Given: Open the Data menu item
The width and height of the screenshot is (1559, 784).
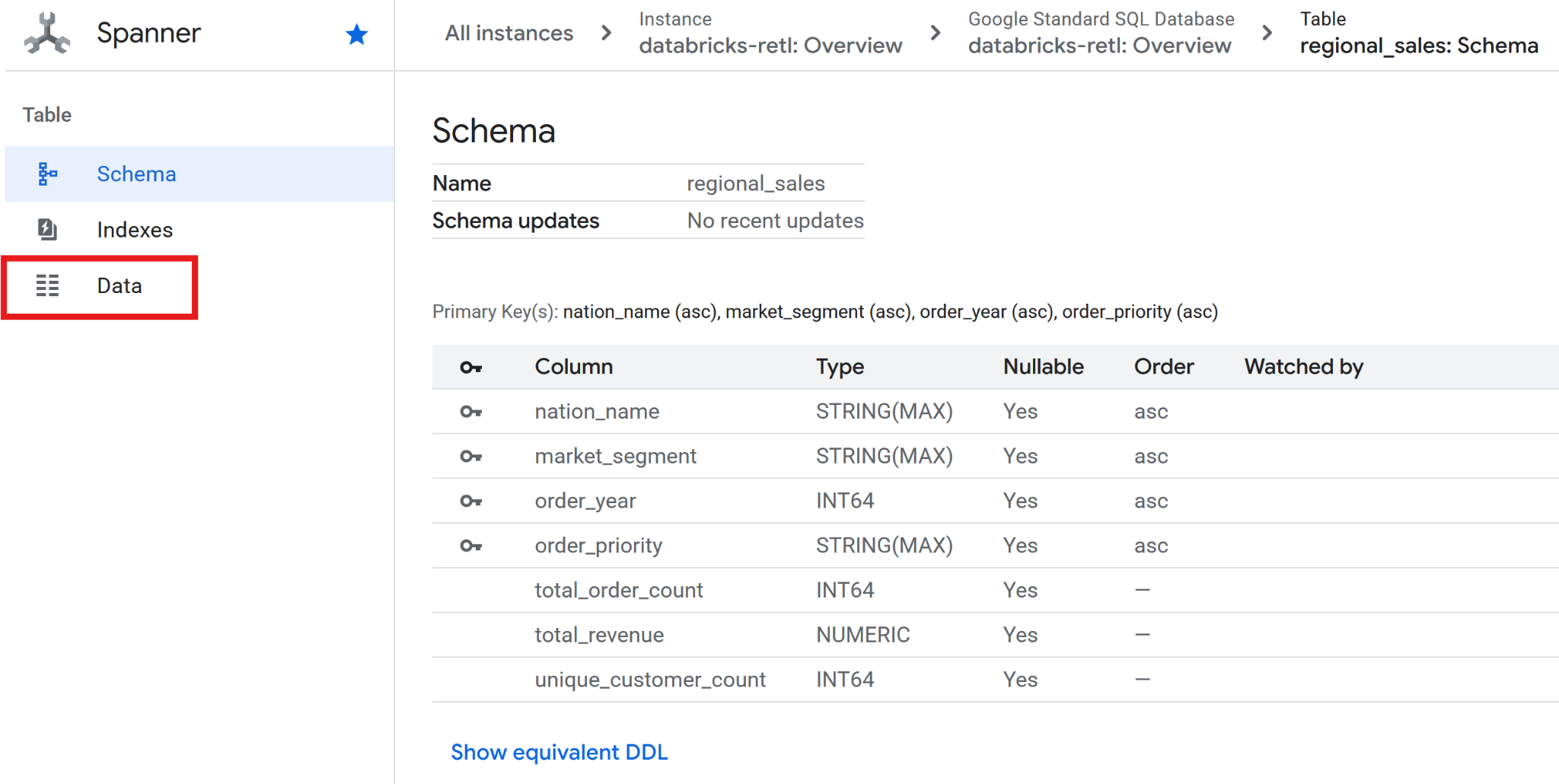Looking at the screenshot, I should click(120, 285).
